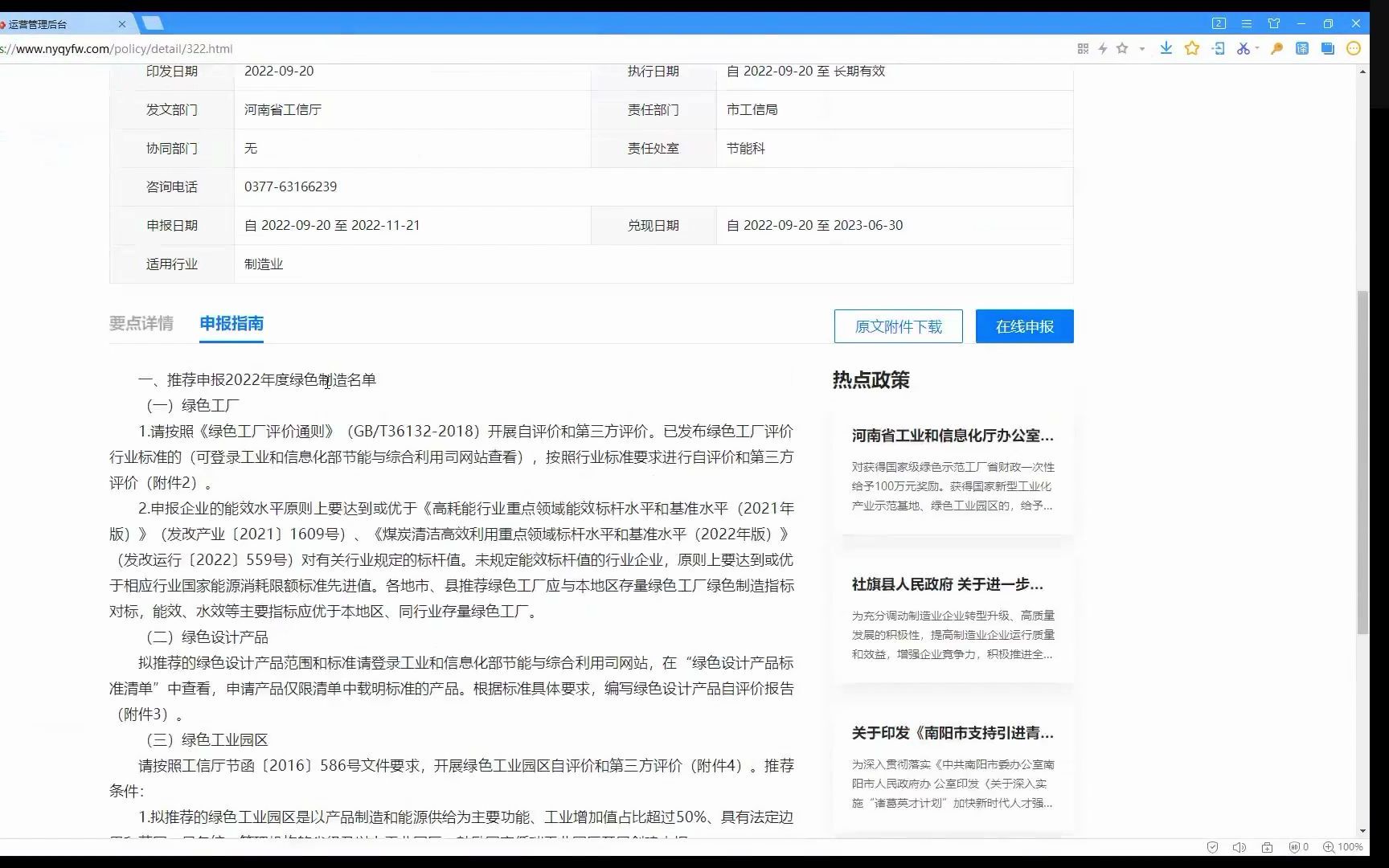
Task: Click the security shield status icon
Action: pyautogui.click(x=1213, y=847)
